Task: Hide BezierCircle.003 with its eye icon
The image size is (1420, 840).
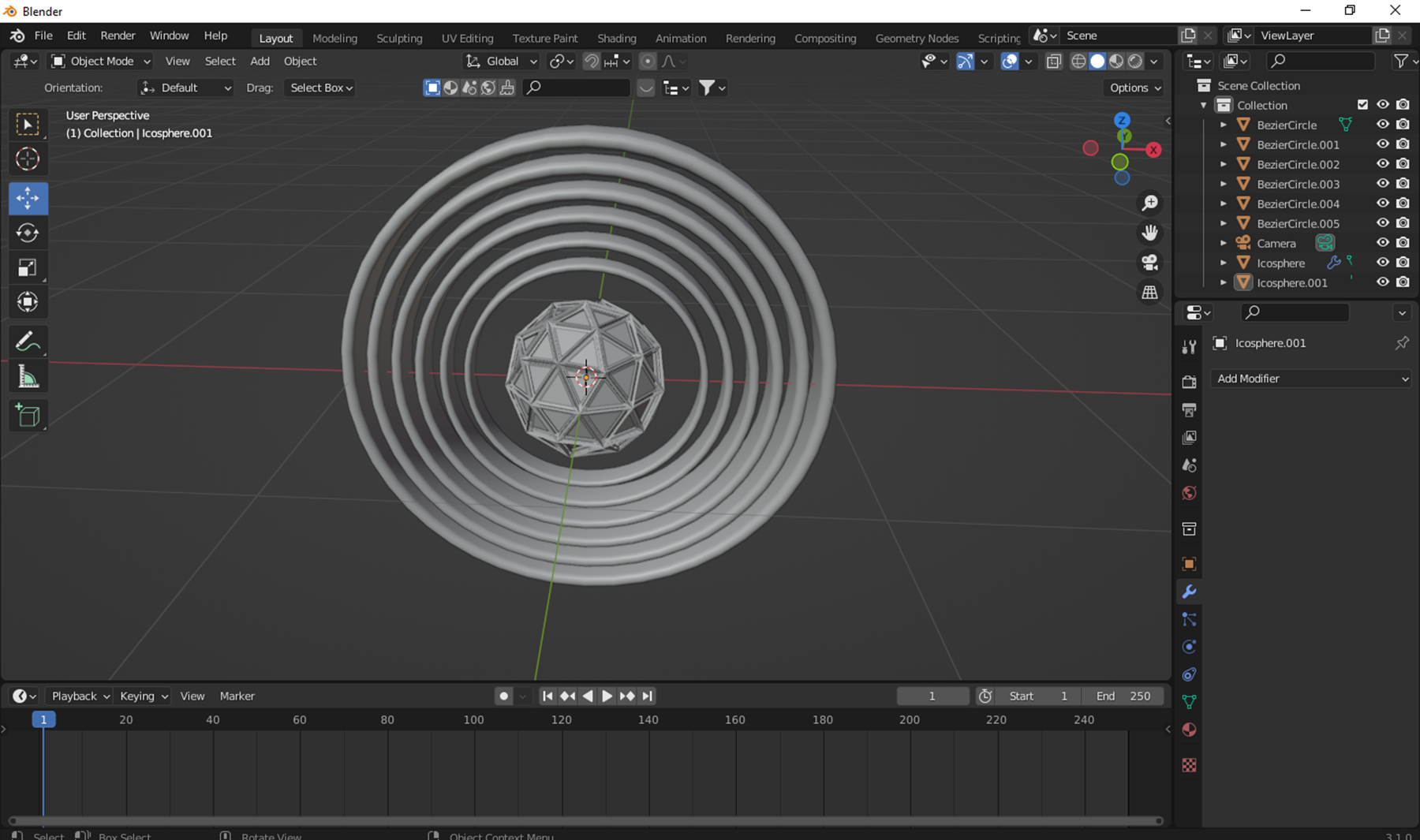Action: tap(1383, 184)
